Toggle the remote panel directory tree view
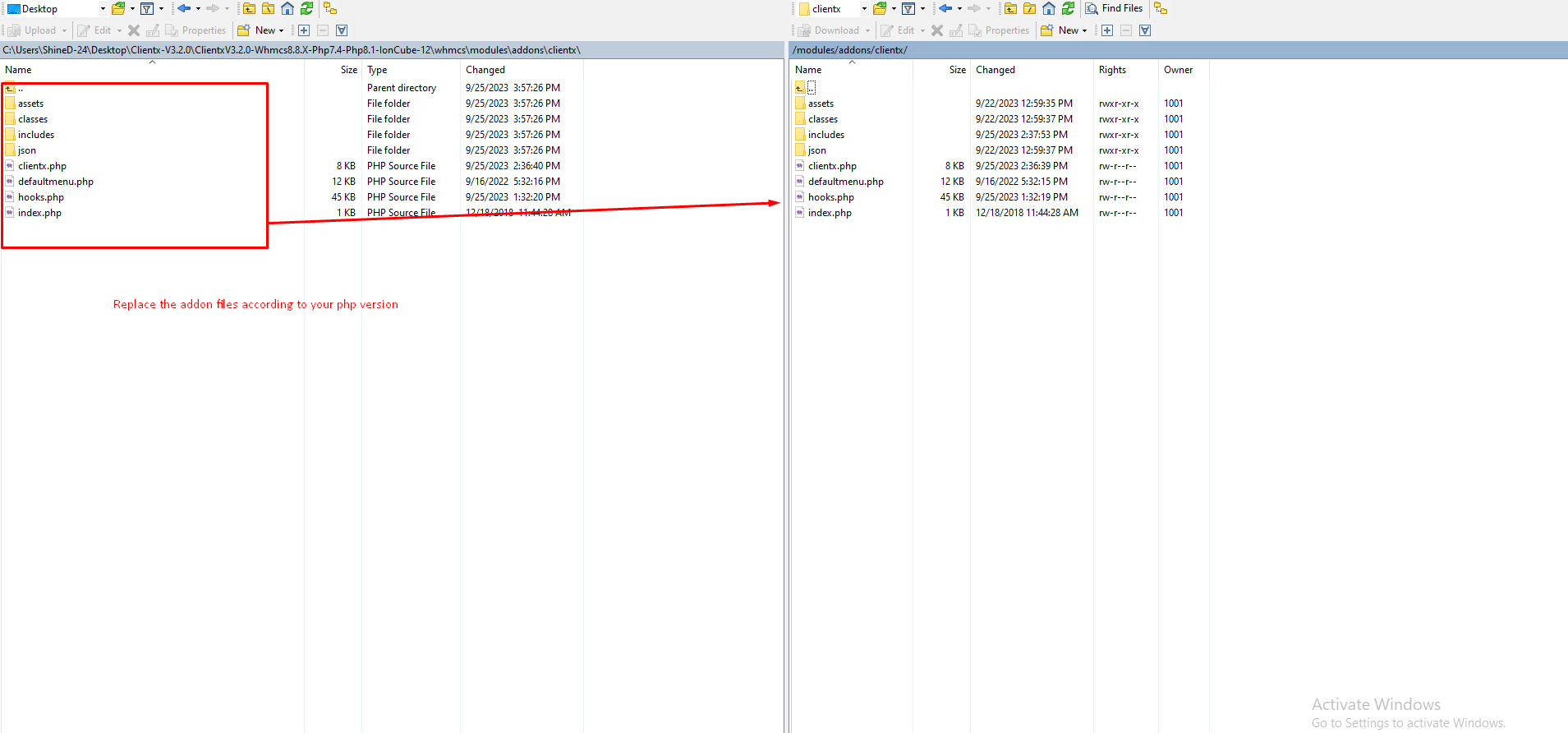Image resolution: width=1568 pixels, height=733 pixels. (x=1161, y=9)
